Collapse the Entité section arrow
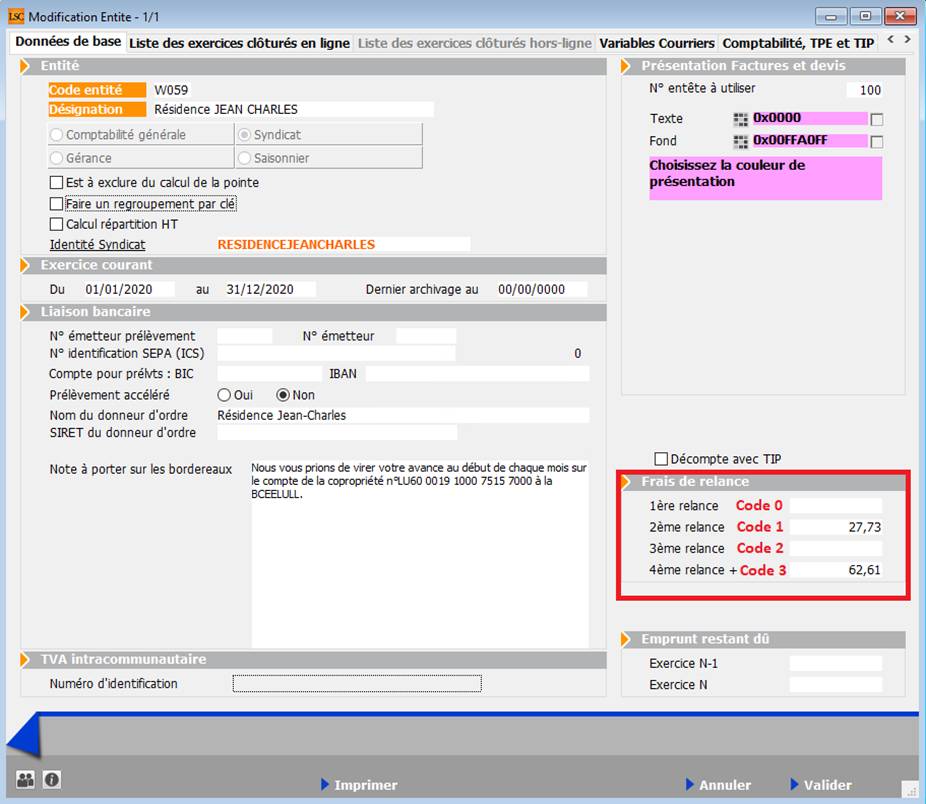This screenshot has height=804, width=926. pyautogui.click(x=25, y=66)
